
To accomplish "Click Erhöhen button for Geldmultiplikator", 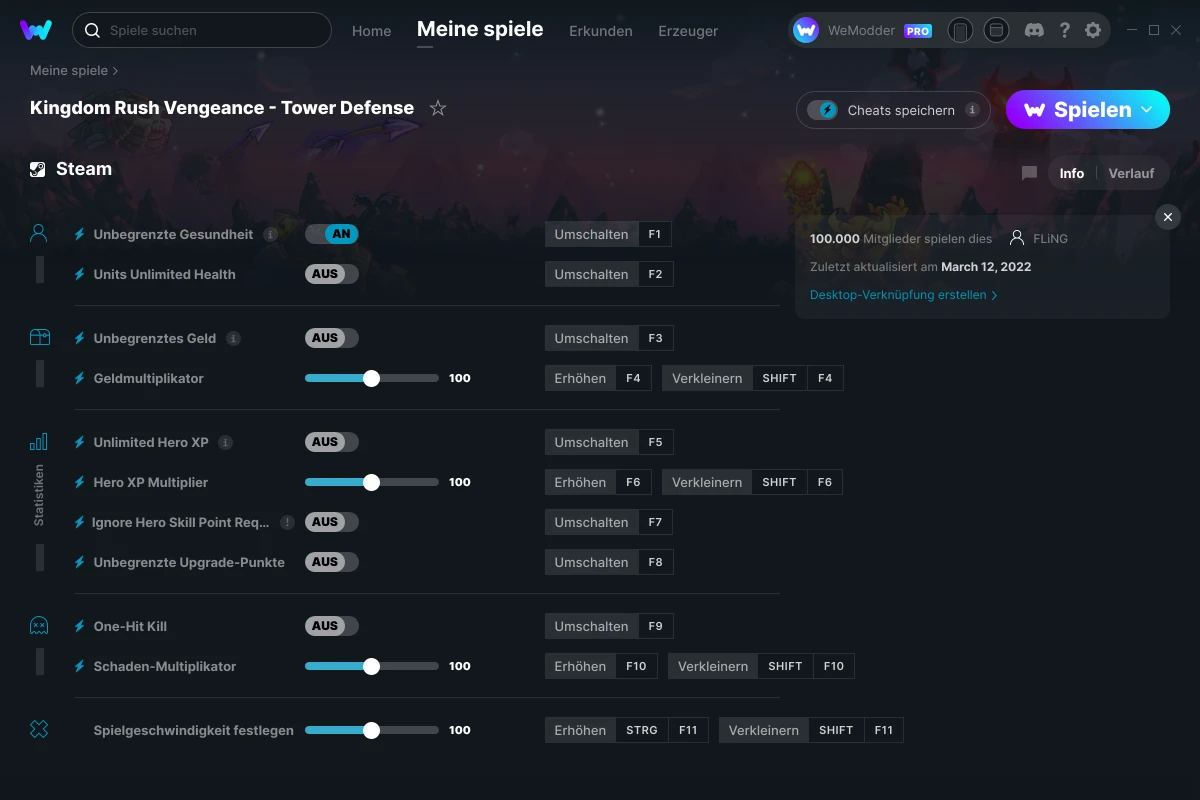I will (581, 378).
